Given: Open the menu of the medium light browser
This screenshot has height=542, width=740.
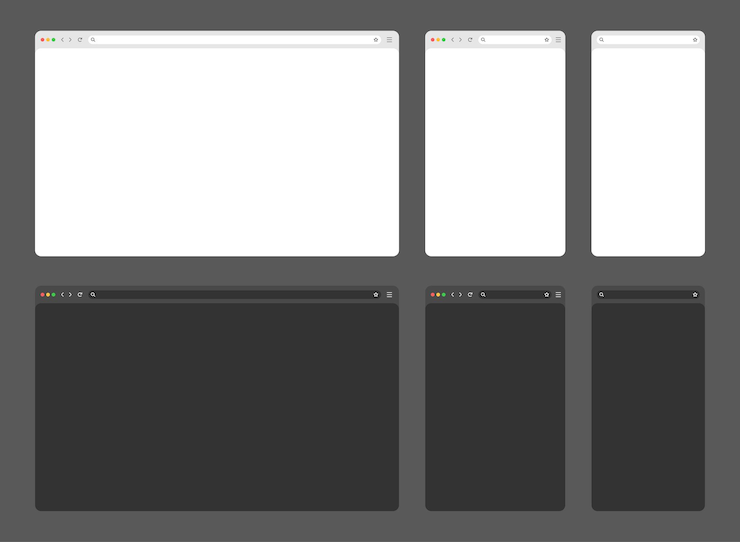Looking at the screenshot, I should [x=558, y=40].
